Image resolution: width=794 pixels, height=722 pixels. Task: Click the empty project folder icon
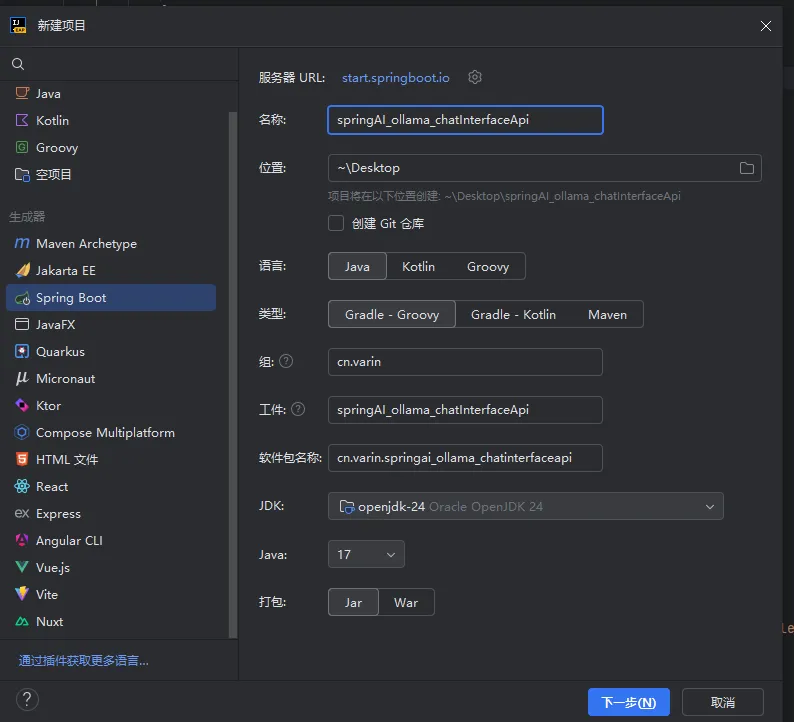22,174
